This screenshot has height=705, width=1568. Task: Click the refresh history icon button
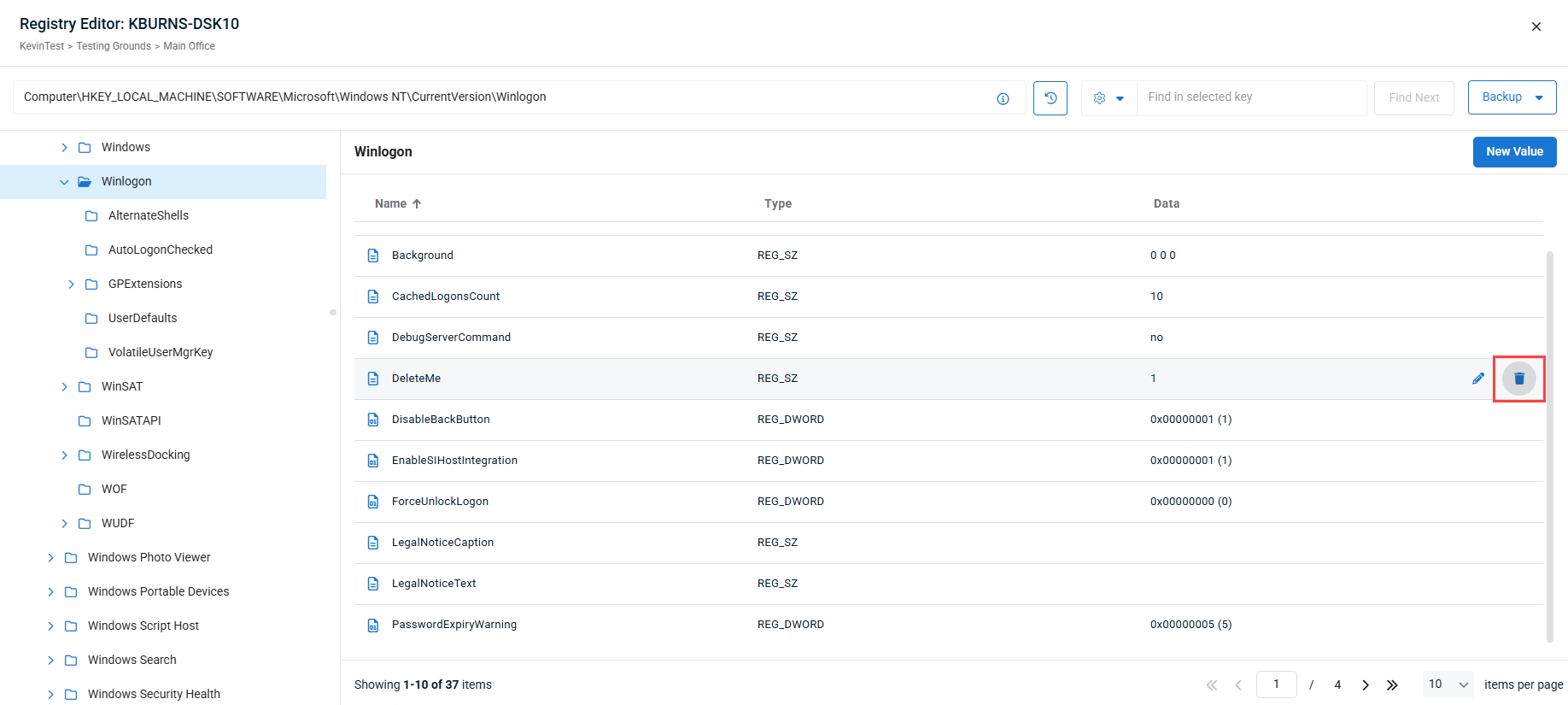pyautogui.click(x=1050, y=98)
